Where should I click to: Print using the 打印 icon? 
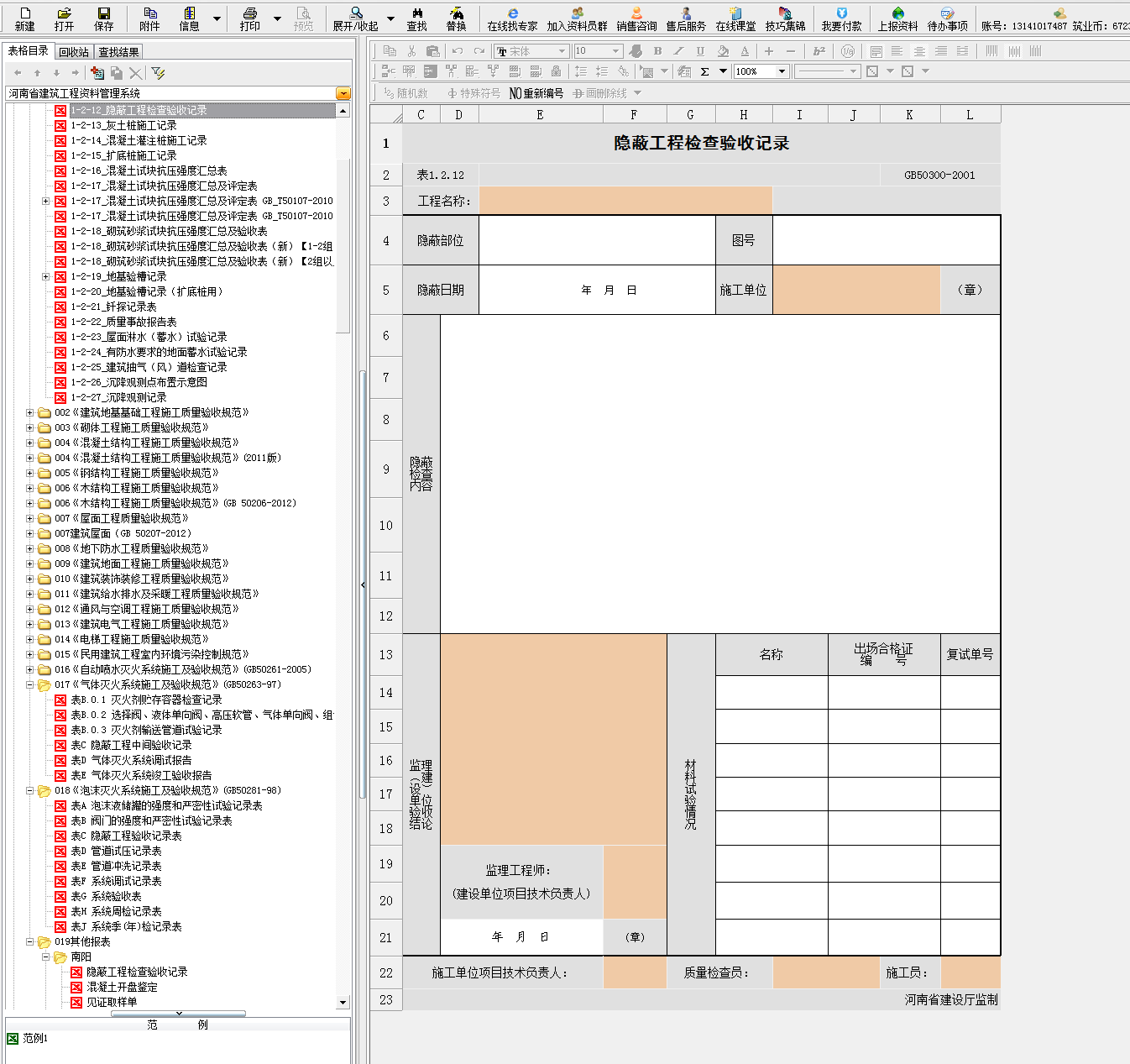pos(250,18)
